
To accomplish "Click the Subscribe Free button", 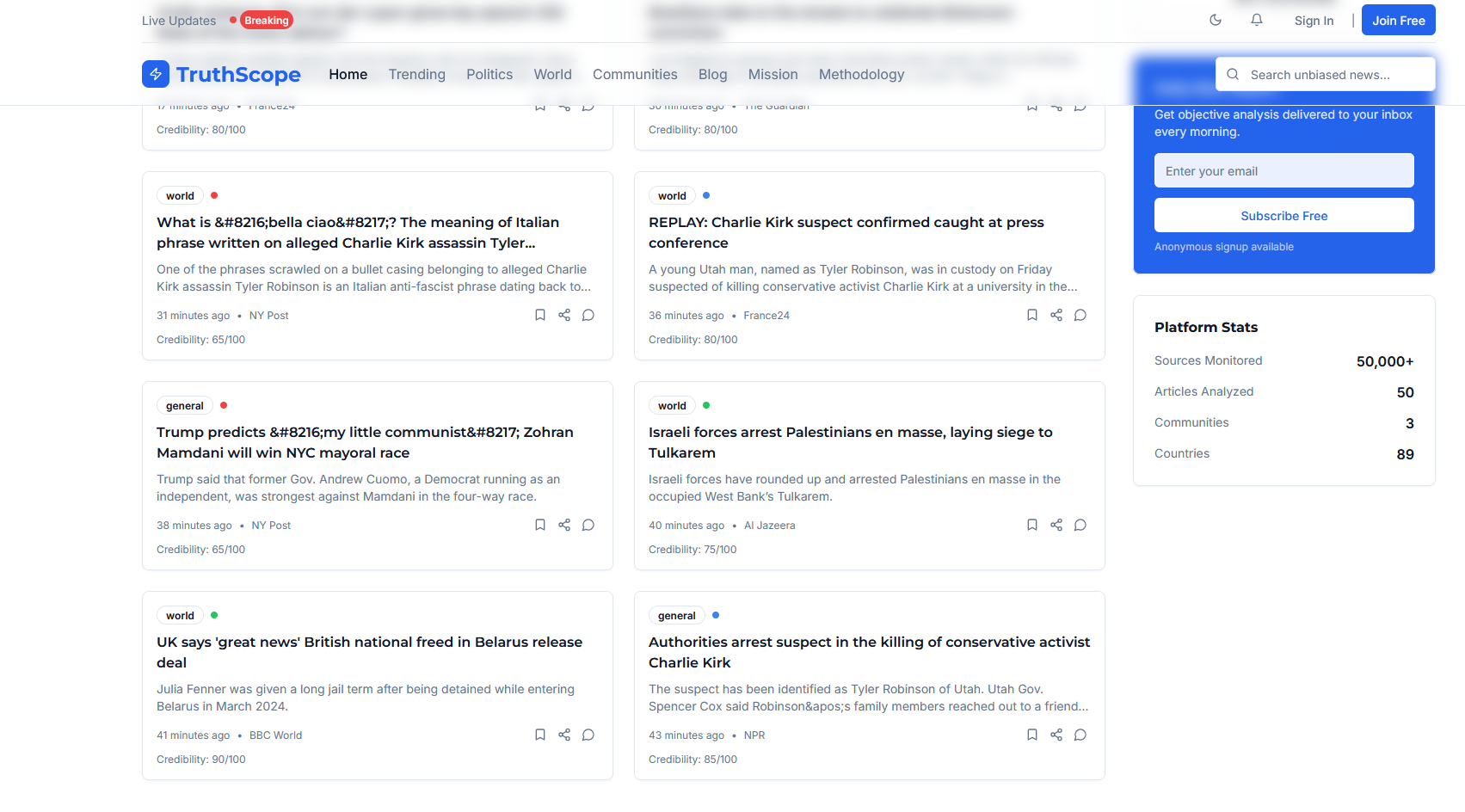I will tap(1284, 215).
